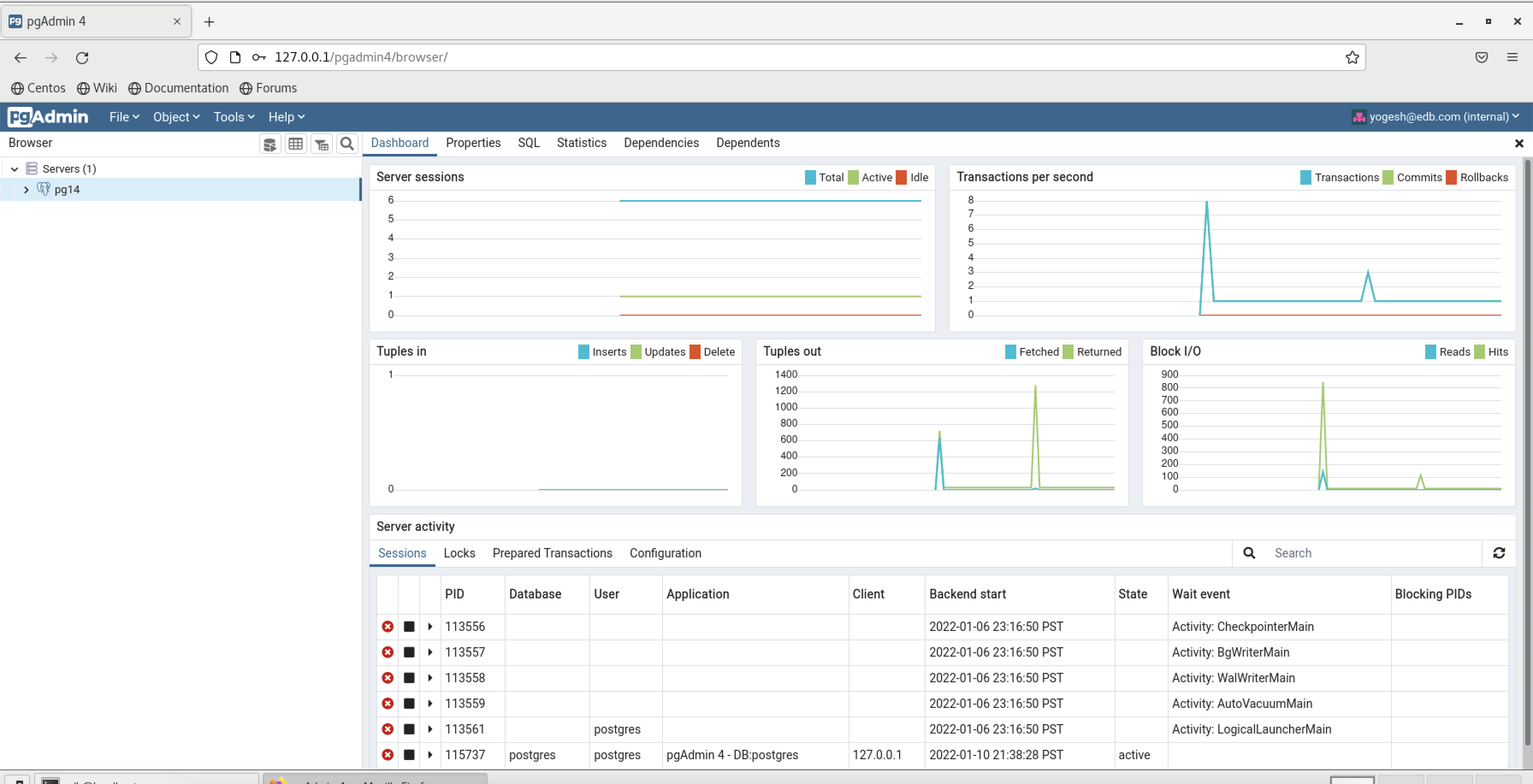Viewport: 1533px width, 784px height.
Task: Terminate session 113556 with the red cross icon
Action: (388, 626)
